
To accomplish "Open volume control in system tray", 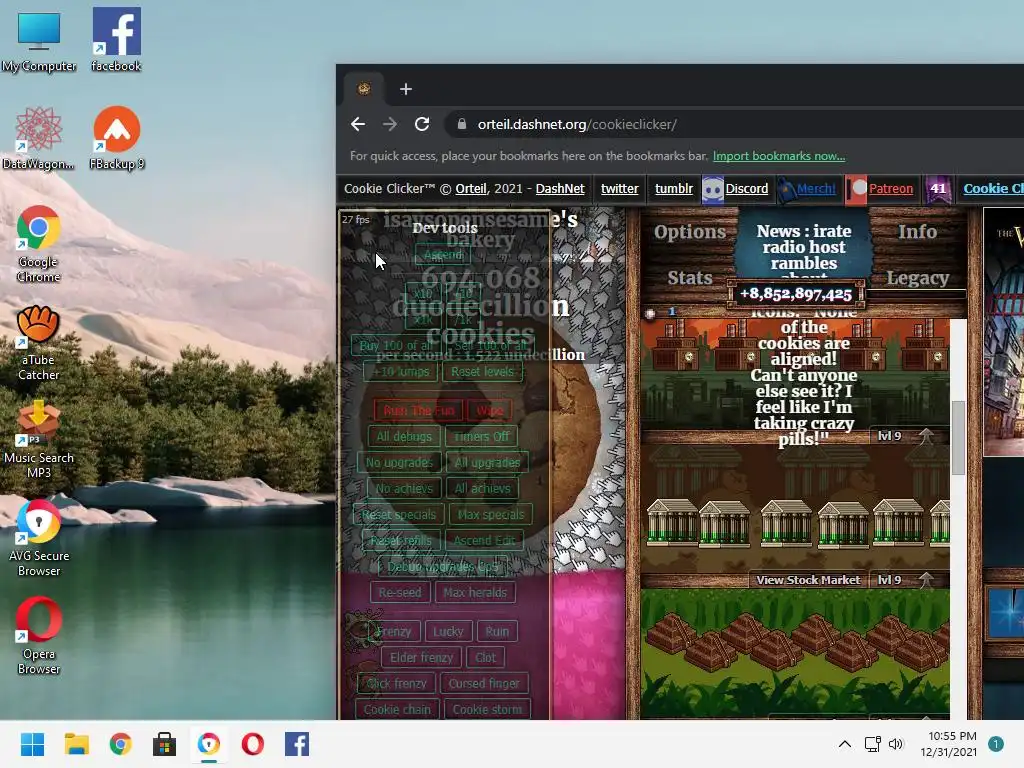I will [x=896, y=744].
